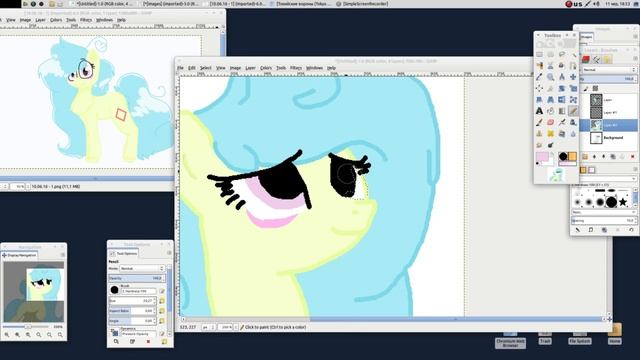Viewport: 640px width, 360px height.
Task: Switch to Tool Options tab
Action: pyautogui.click(x=124, y=253)
